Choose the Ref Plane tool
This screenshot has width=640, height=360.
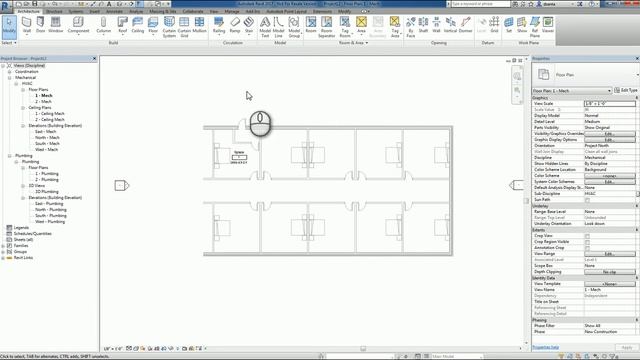coord(535,27)
